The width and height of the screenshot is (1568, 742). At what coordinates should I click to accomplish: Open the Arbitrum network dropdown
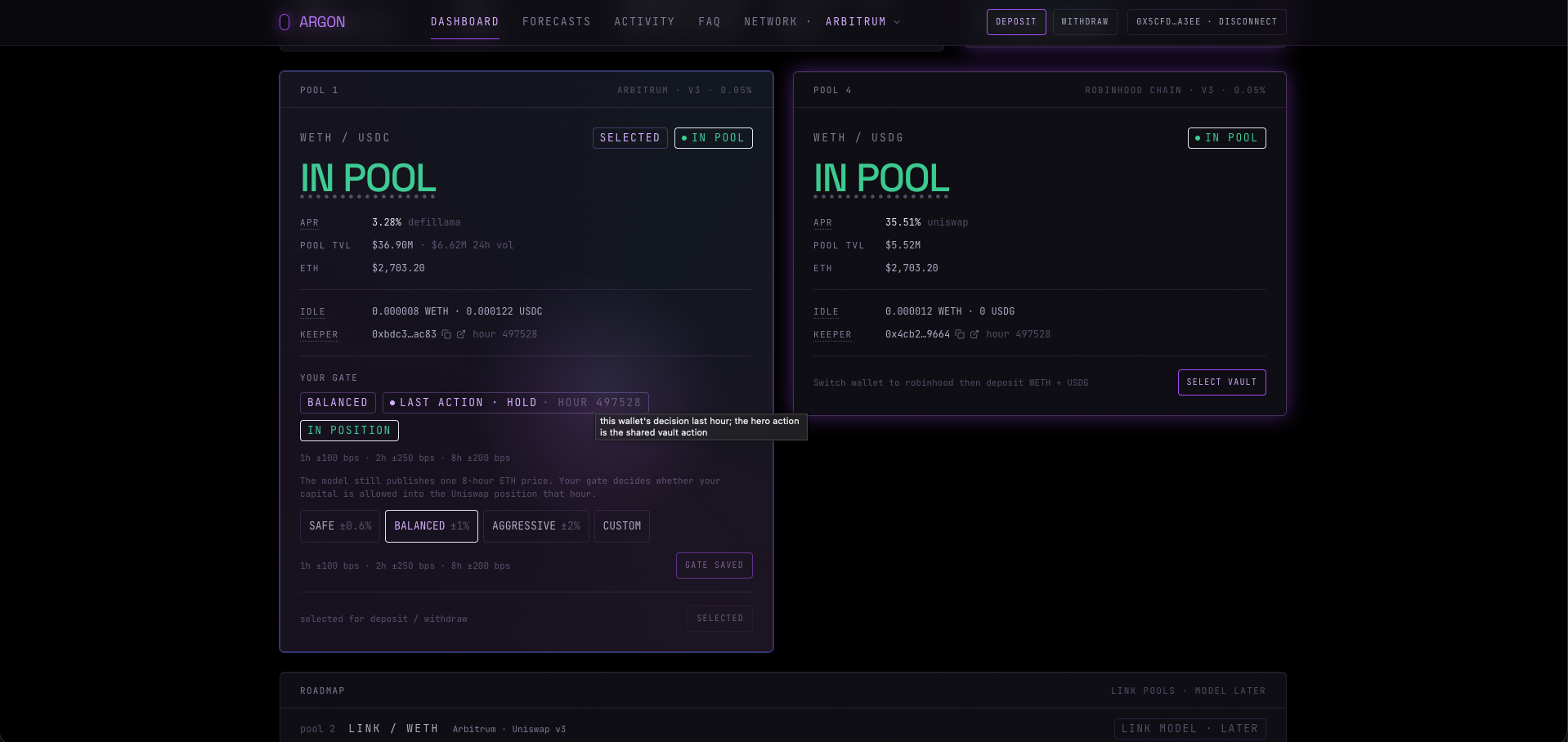(862, 22)
